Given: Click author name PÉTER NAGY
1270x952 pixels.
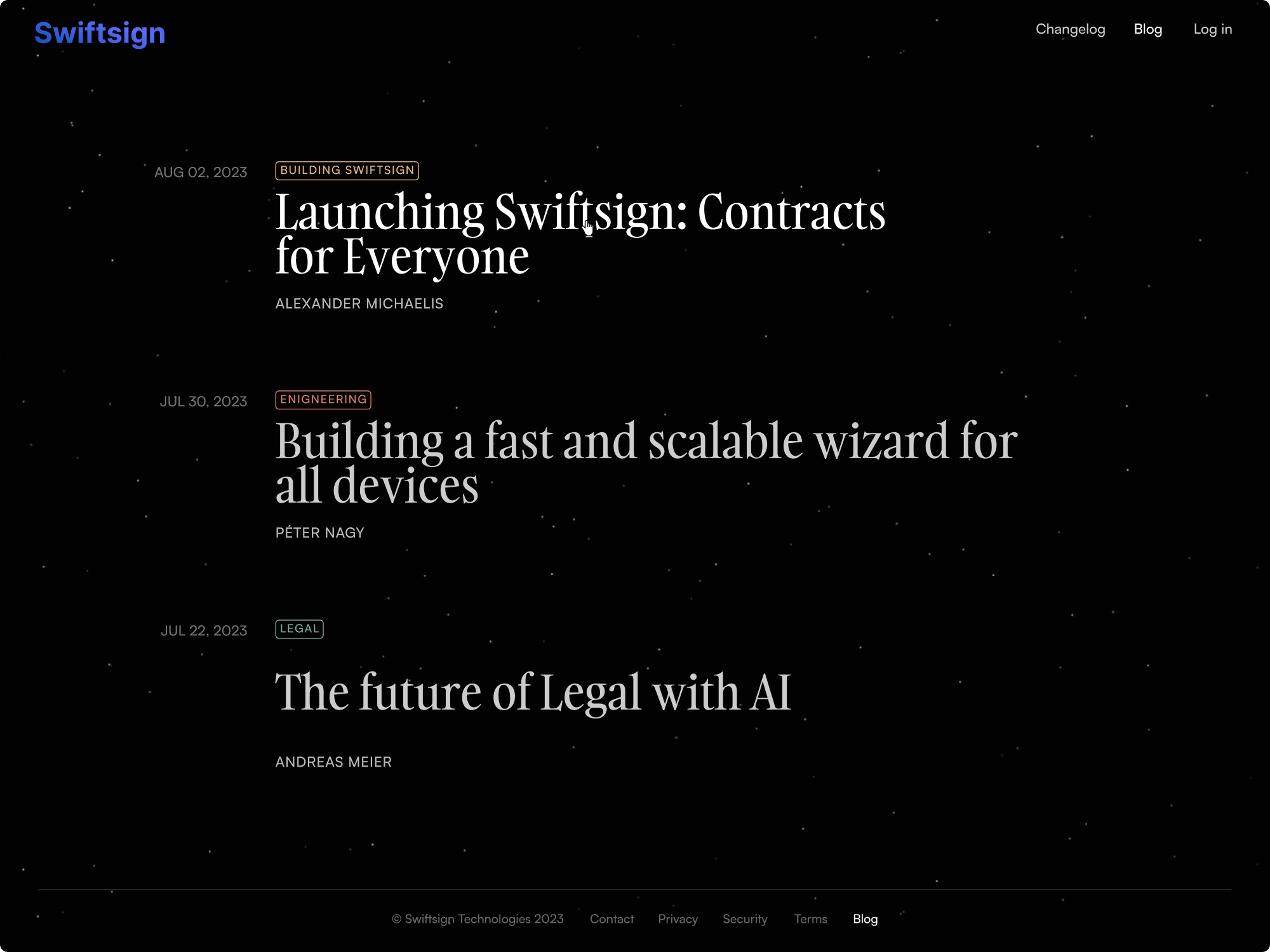Looking at the screenshot, I should coord(319,532).
